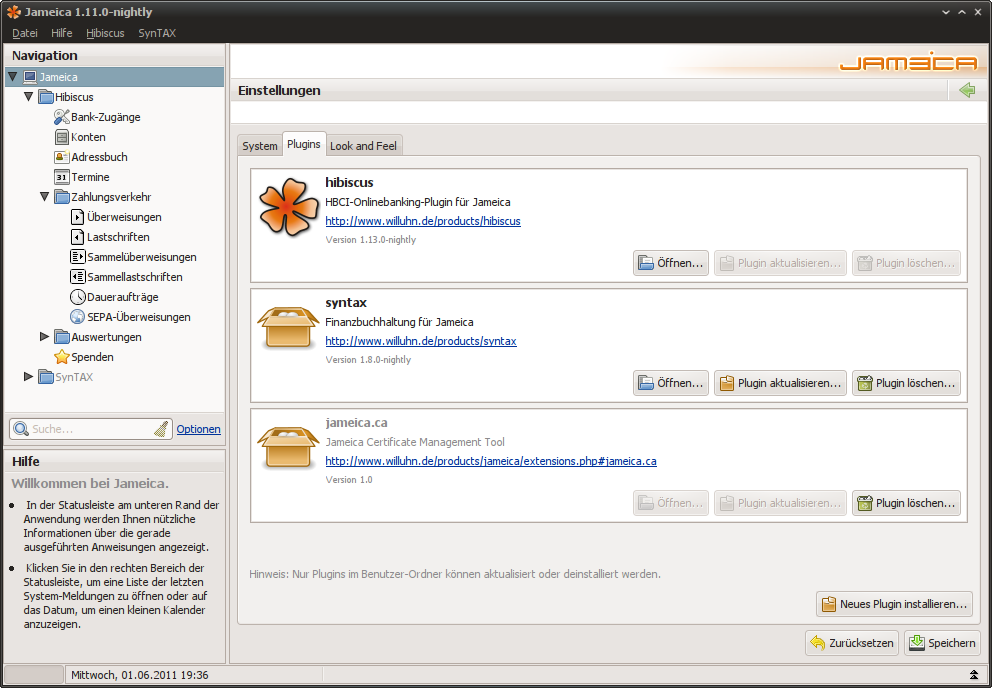Image resolution: width=992 pixels, height=688 pixels.
Task: Click the Konten accounts icon
Action: [61, 137]
